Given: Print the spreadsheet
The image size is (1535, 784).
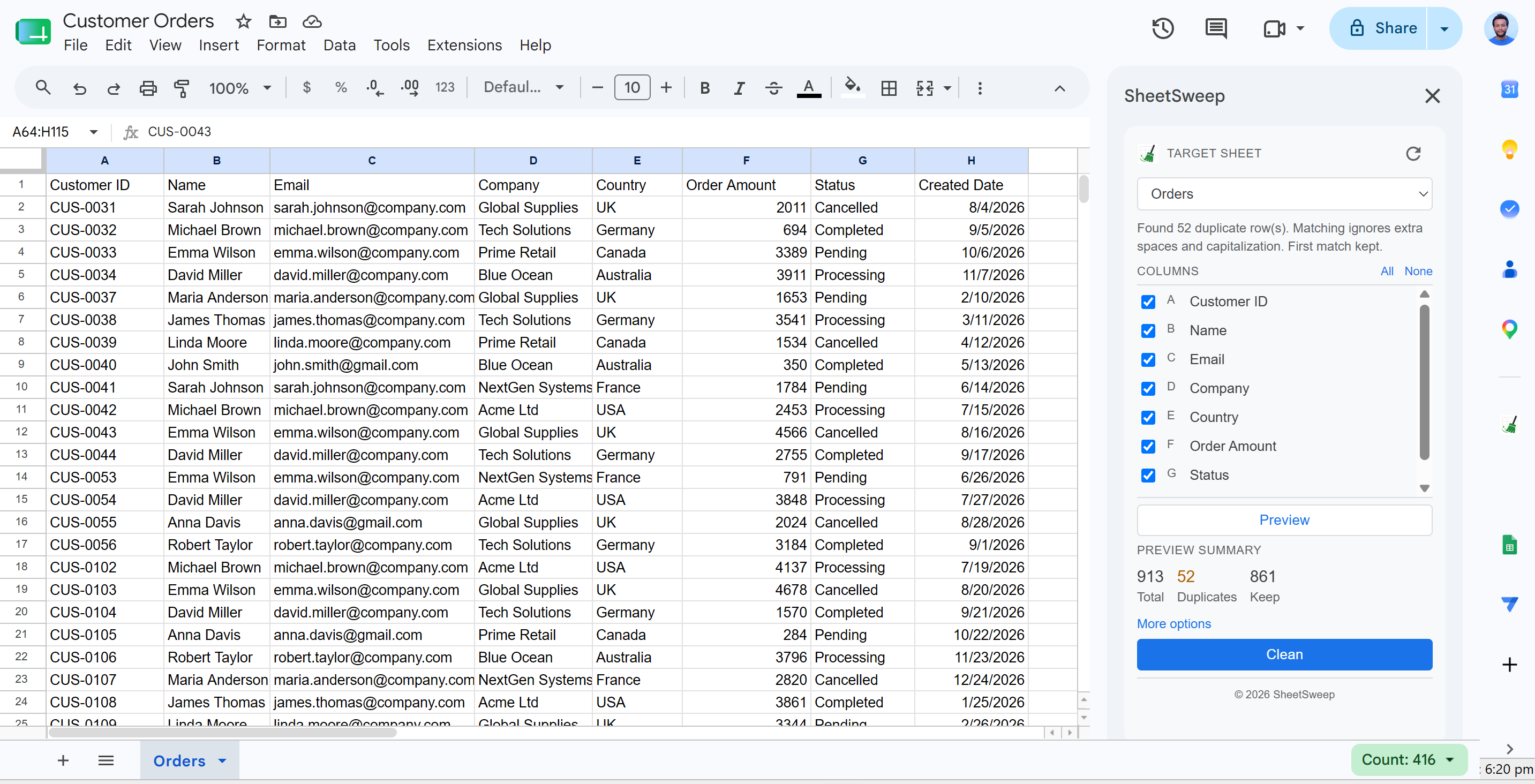Looking at the screenshot, I should pos(148,88).
